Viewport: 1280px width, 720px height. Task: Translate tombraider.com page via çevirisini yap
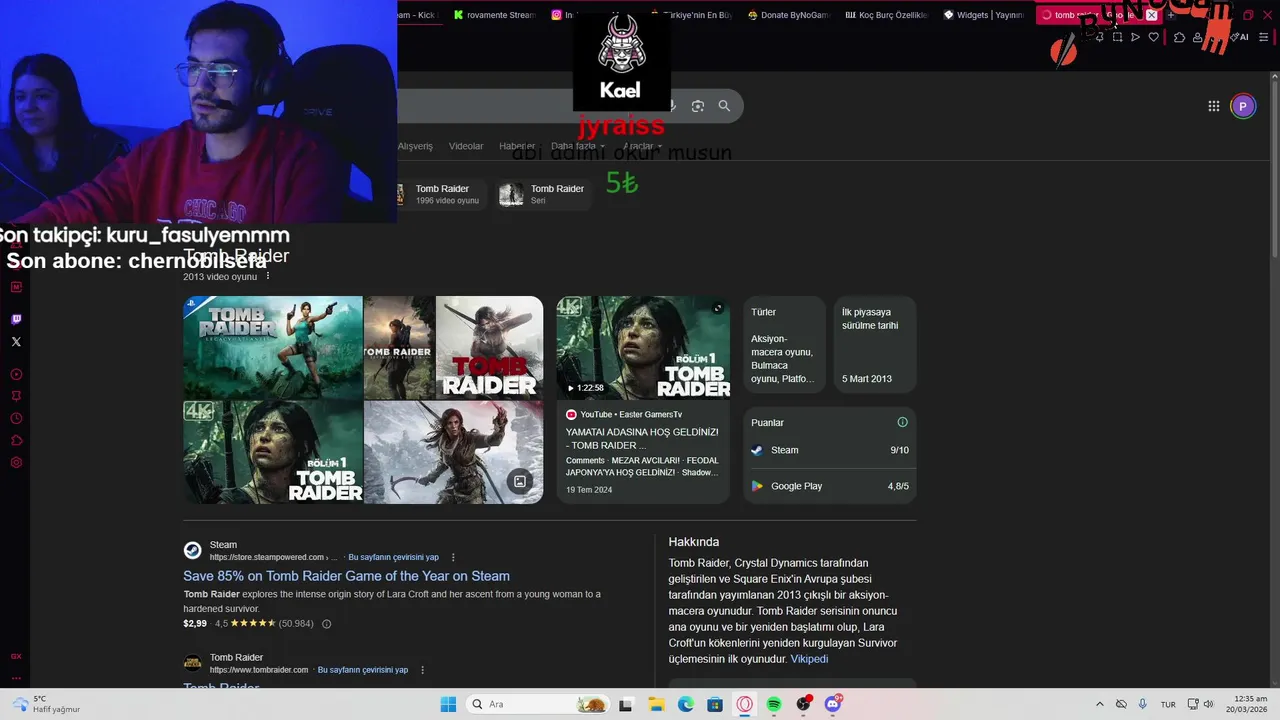click(363, 670)
